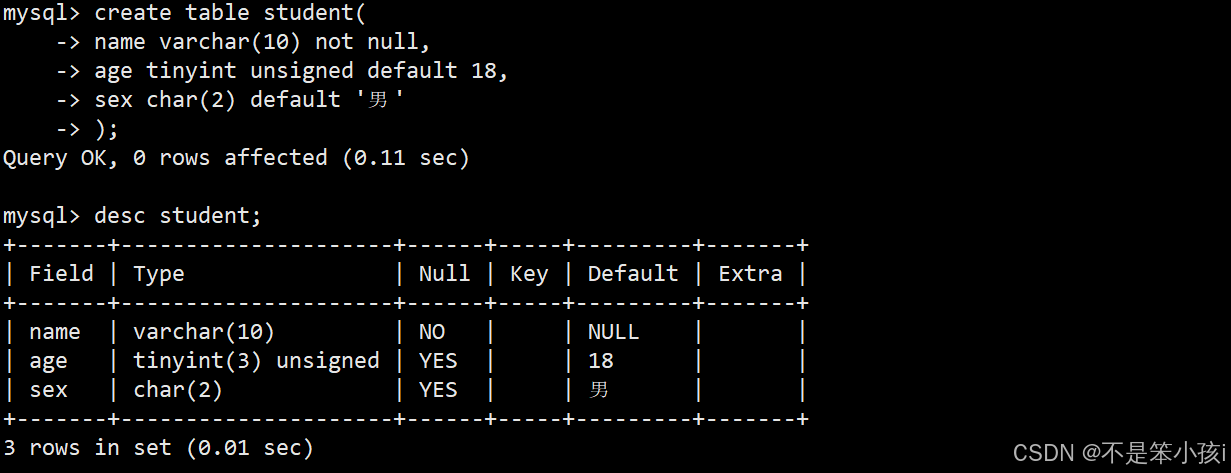This screenshot has height=473, width=1231.
Task: Click the '3 rows in set' result line
Action: [x=159, y=448]
